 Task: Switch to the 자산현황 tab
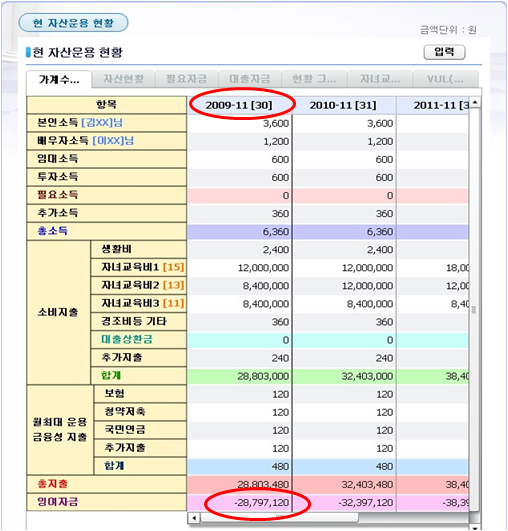click(124, 79)
